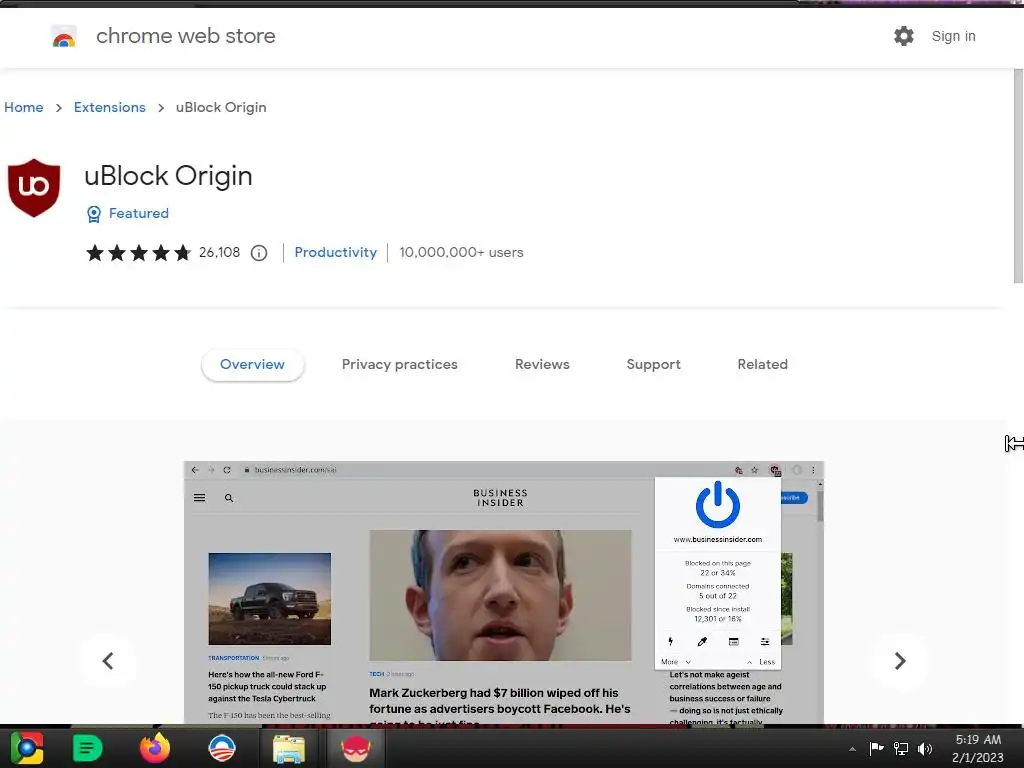Viewport: 1024px width, 768px height.
Task: Open Action Center flag tray icon
Action: 876,748
